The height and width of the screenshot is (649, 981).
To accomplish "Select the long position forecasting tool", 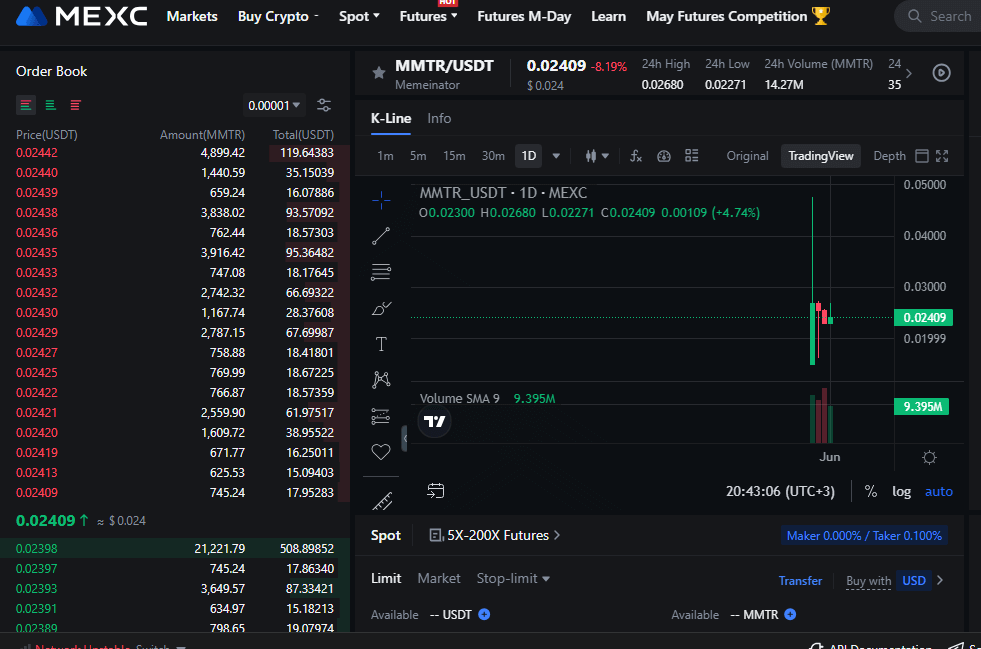I will tap(381, 416).
